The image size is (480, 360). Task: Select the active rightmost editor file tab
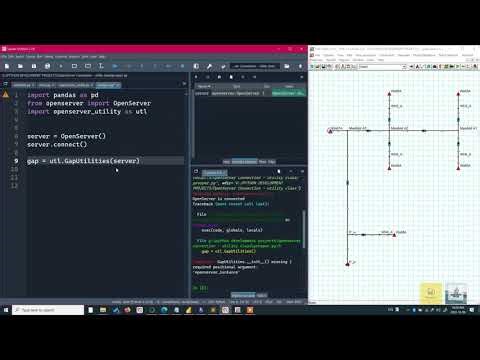108,85
